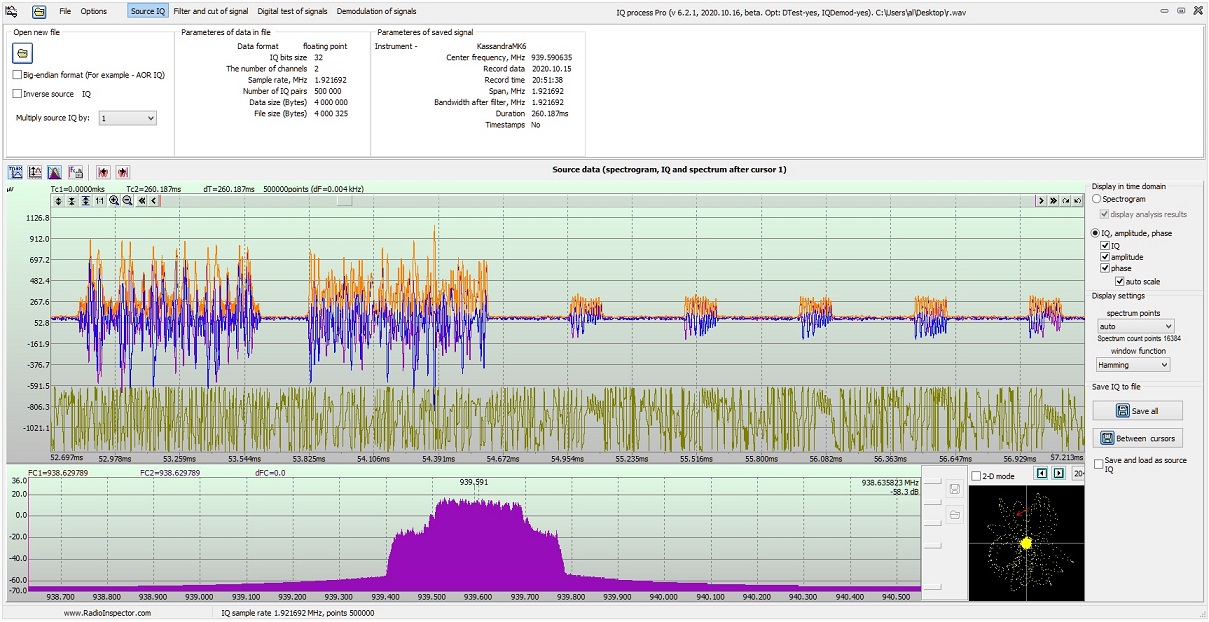Viewport: 1209px width, 622px height.
Task: Jump forward with the double-right arrow
Action: 1054,201
